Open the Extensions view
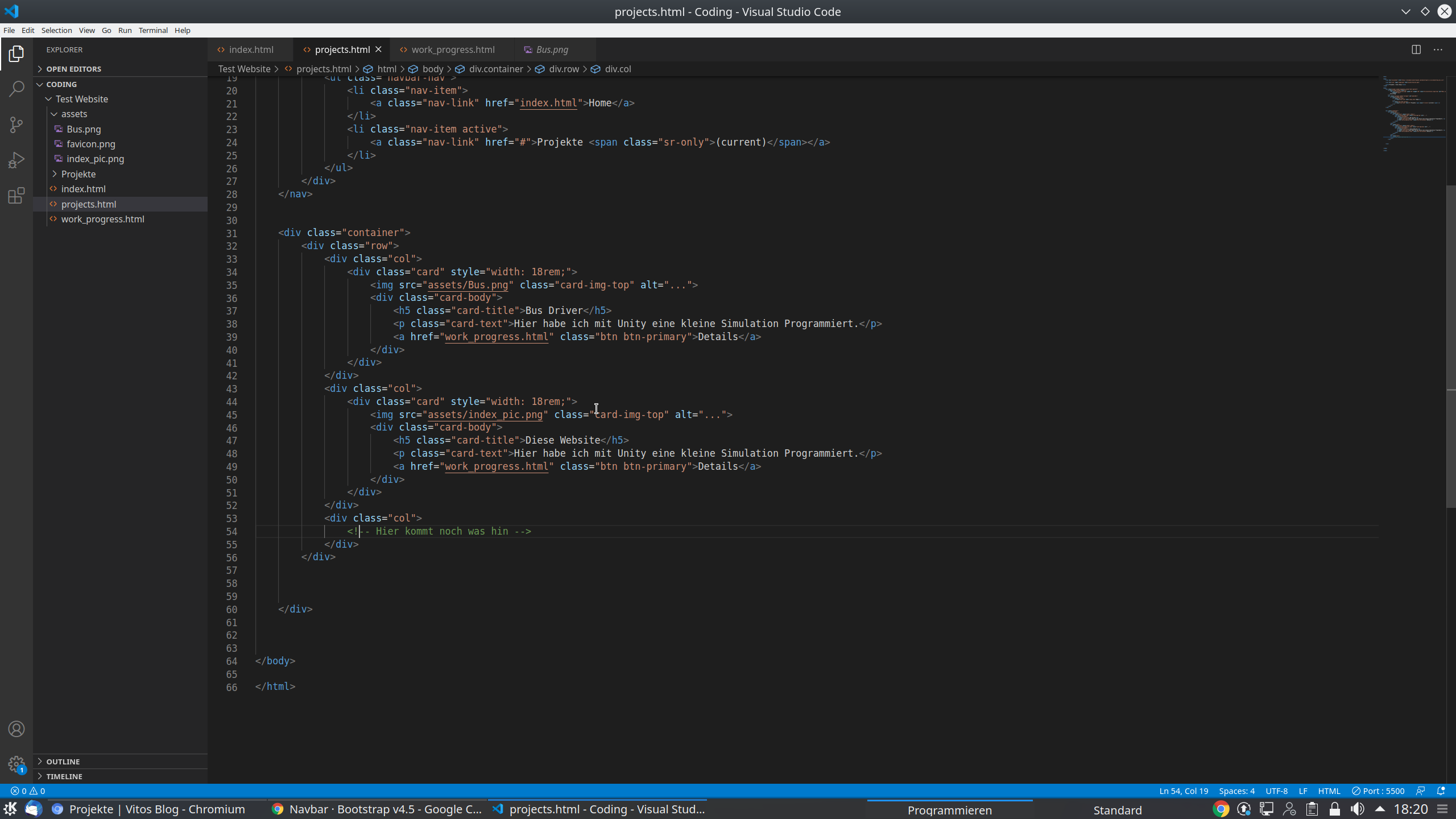The height and width of the screenshot is (819, 1456). (16, 196)
